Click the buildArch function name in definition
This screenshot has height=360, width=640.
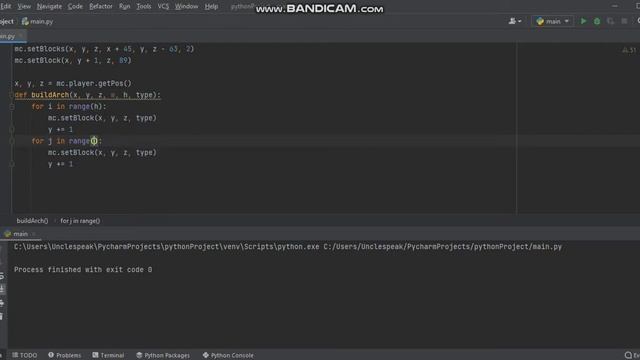click(50, 95)
